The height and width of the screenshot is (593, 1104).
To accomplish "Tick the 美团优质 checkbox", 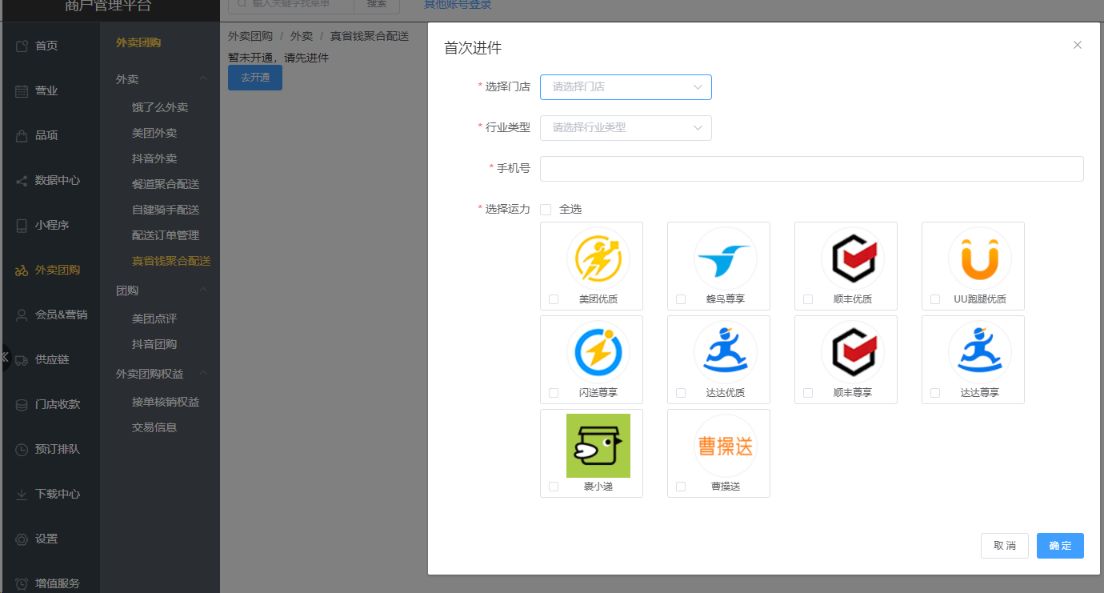I will (553, 299).
